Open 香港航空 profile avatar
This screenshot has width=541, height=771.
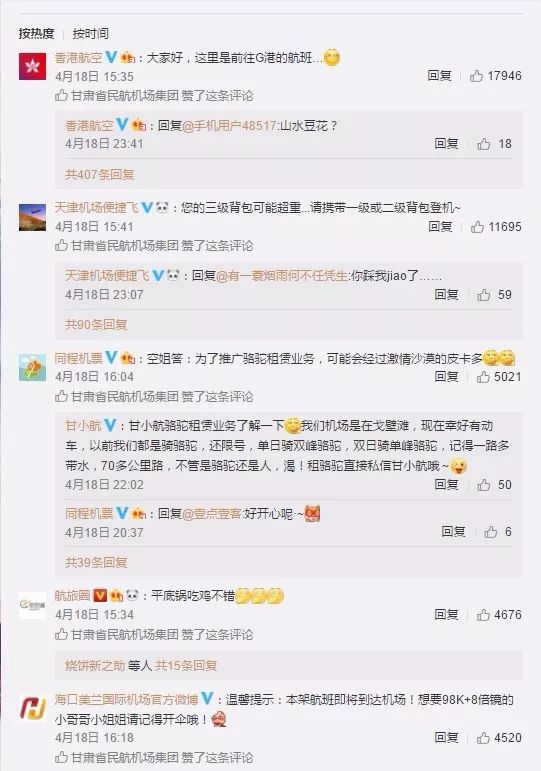32,66
